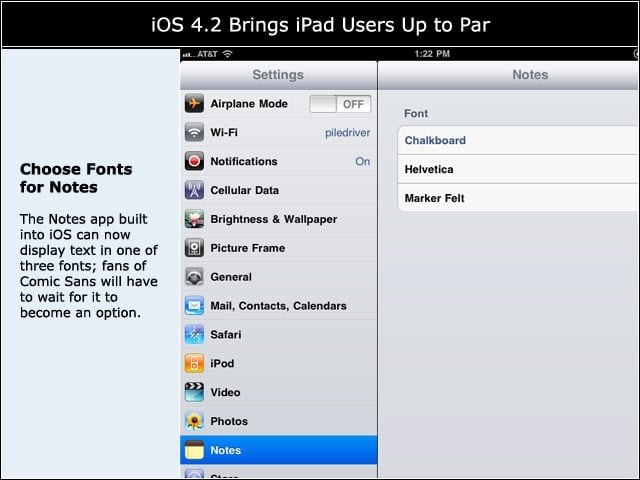Tap the Brightness & Wallpaper icon
640x480 pixels.
click(x=194, y=219)
